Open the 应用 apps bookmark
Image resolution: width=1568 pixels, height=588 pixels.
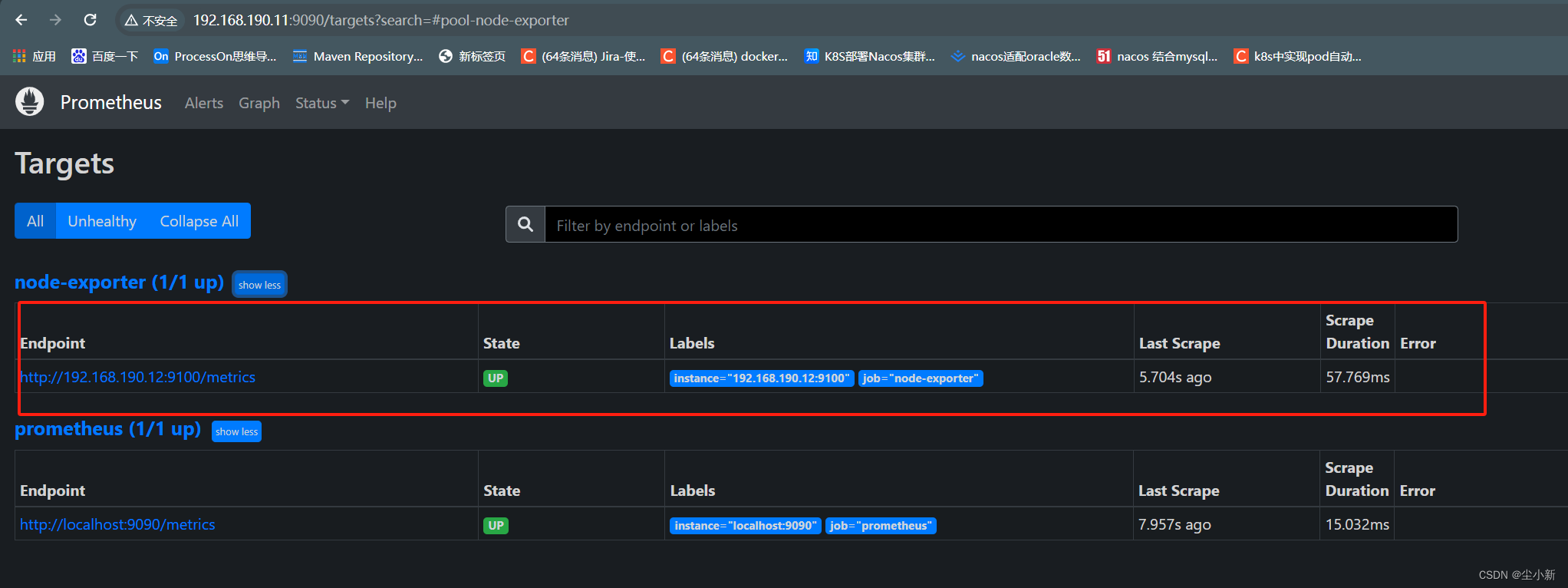(x=35, y=56)
